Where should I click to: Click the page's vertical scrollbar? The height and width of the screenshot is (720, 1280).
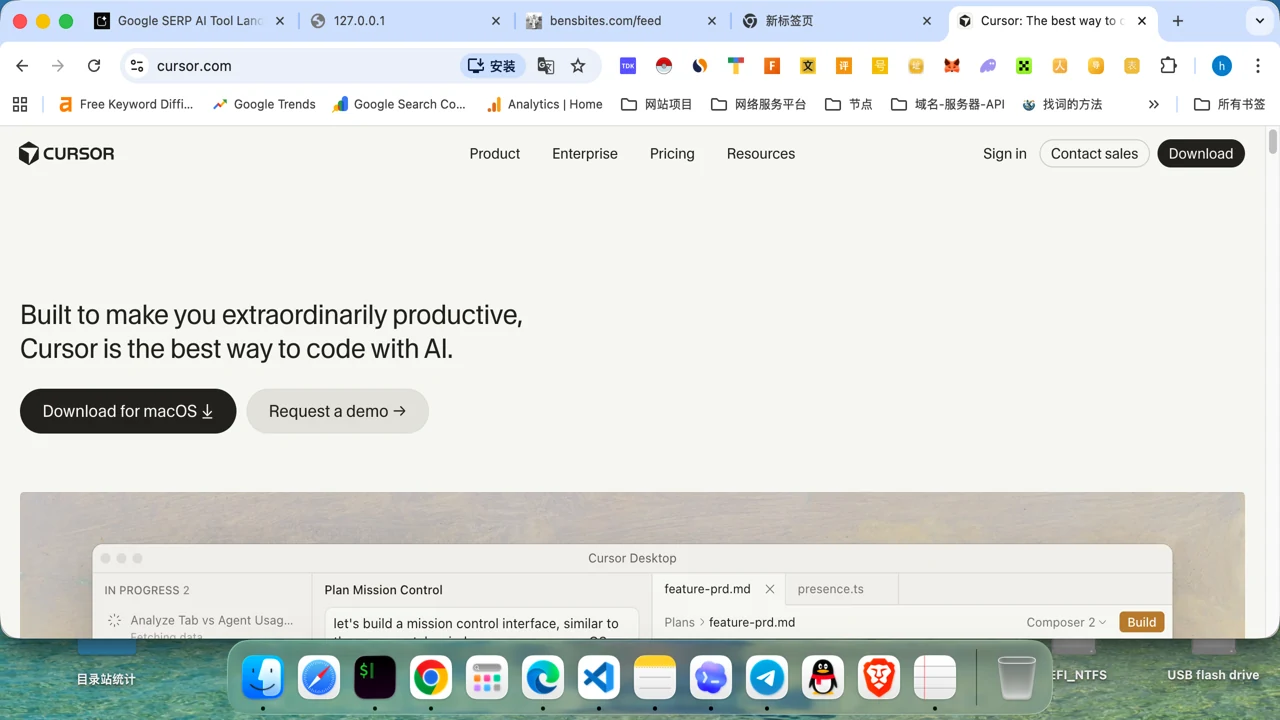click(1273, 141)
